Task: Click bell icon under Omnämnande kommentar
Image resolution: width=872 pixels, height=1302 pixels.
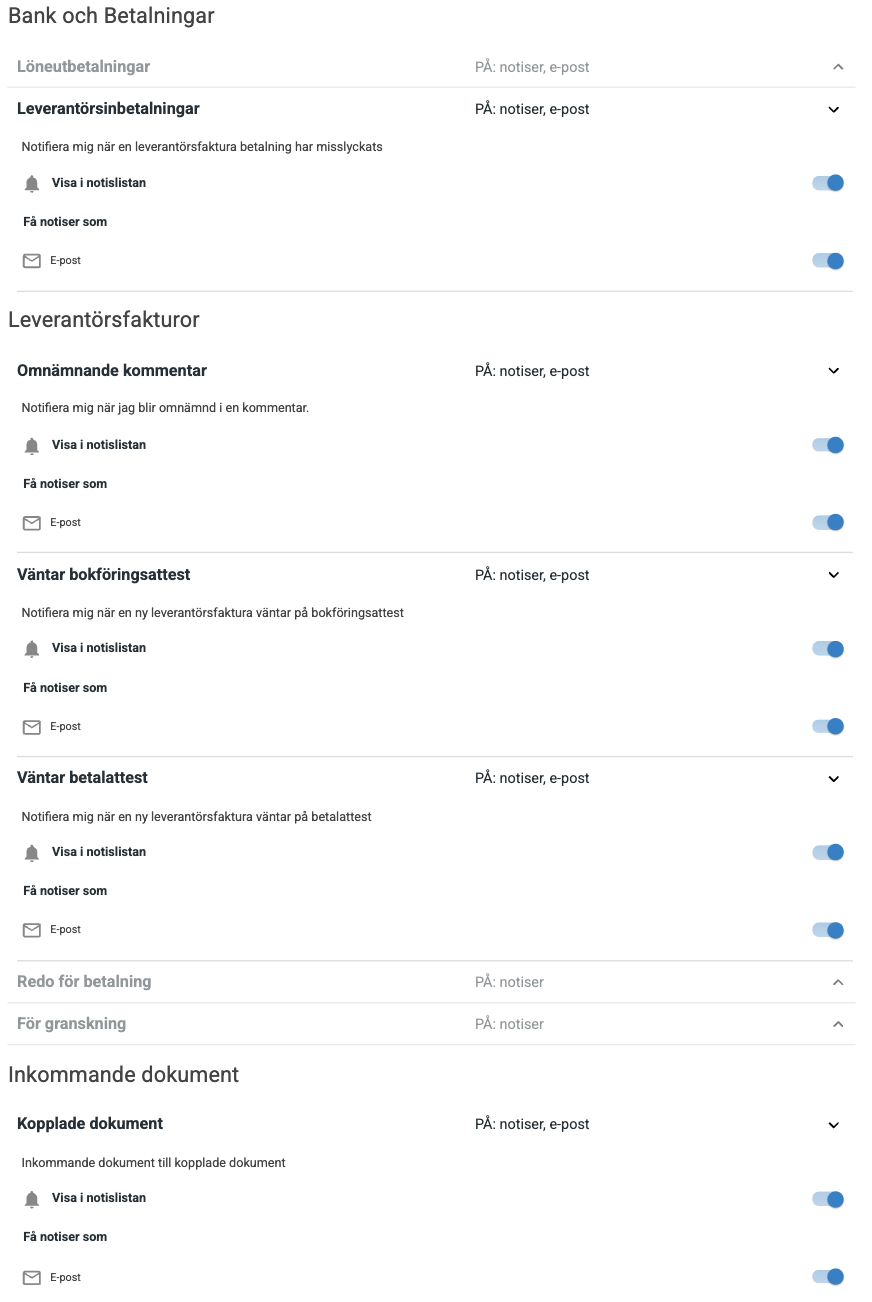Action: pyautogui.click(x=32, y=446)
